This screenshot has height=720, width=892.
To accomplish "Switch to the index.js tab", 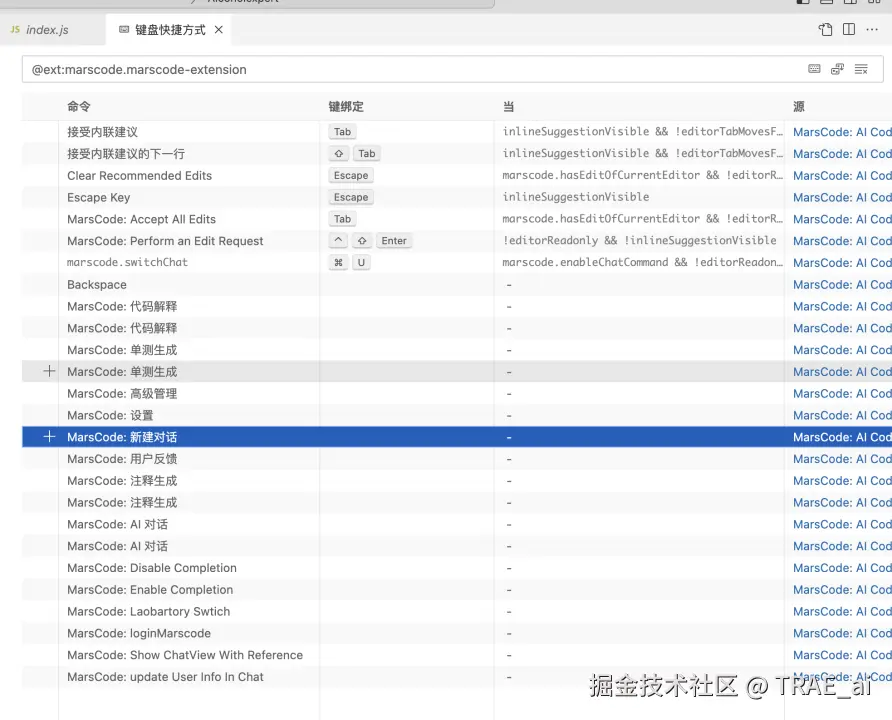I will pos(45,30).
